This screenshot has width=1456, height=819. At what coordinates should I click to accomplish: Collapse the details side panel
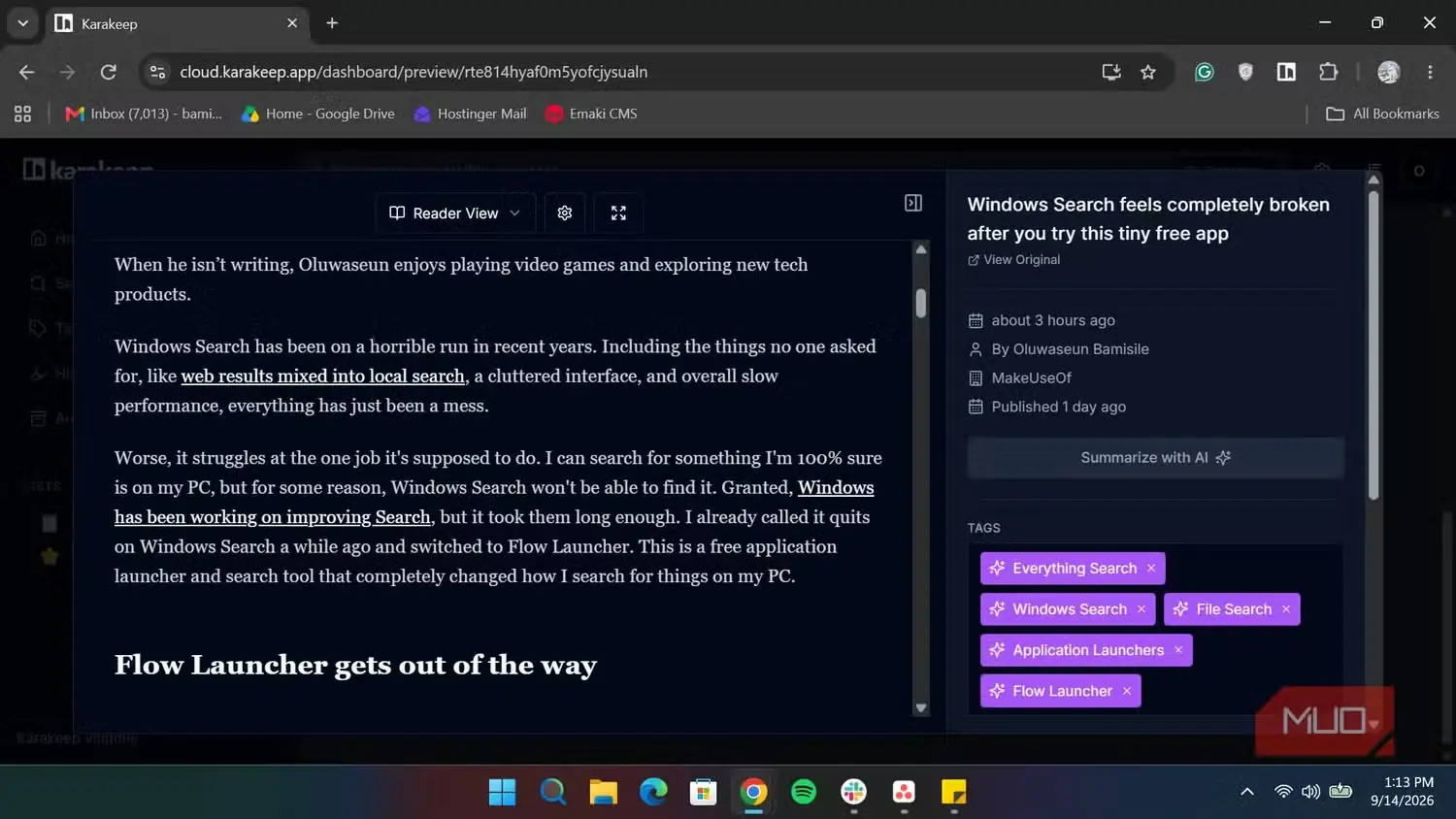coord(913,203)
